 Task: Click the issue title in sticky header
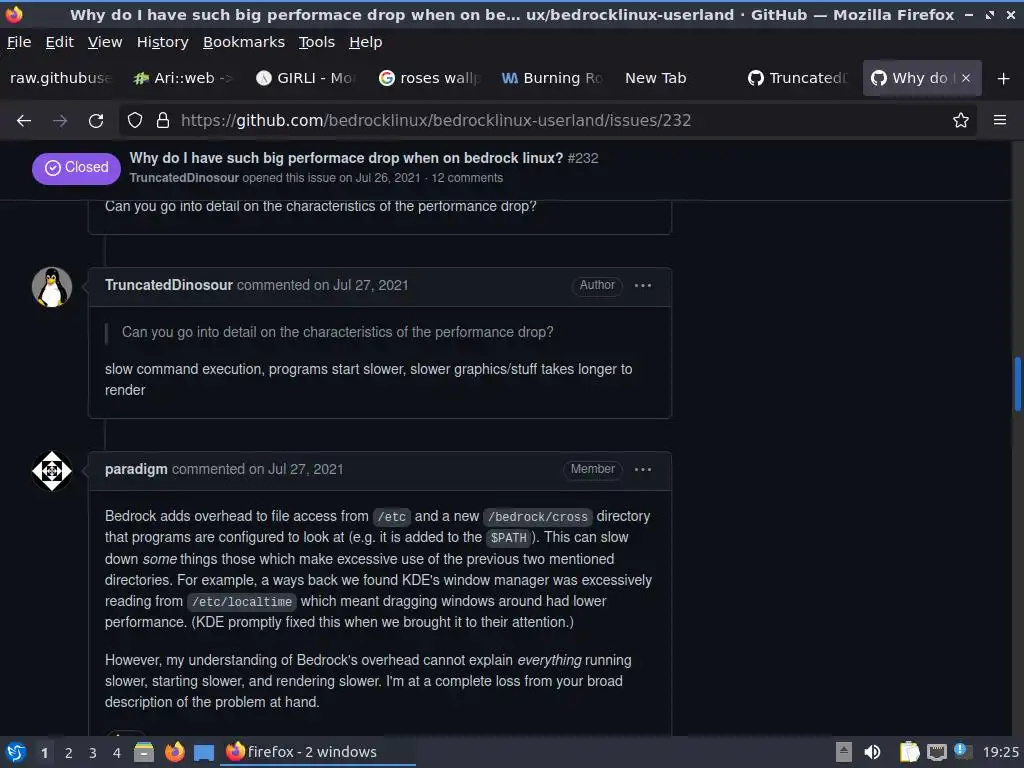pos(346,158)
